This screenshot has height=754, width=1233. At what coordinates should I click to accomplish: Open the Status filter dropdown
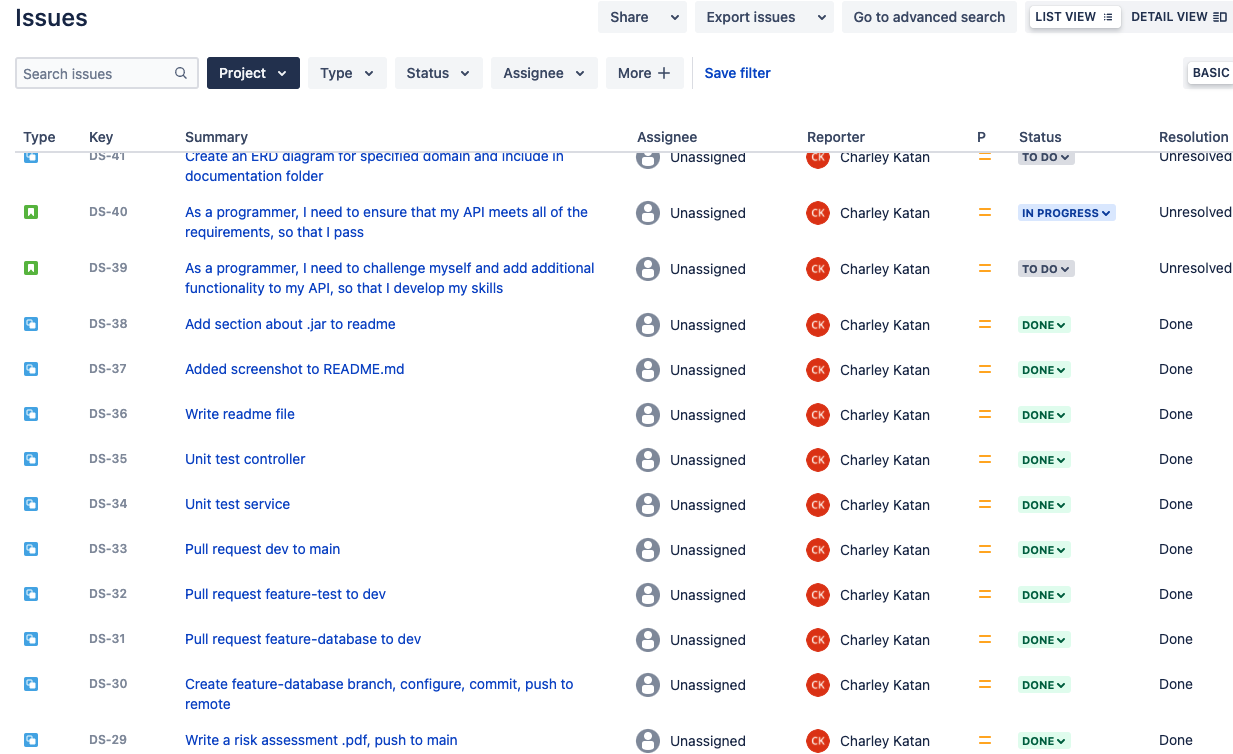coord(438,72)
